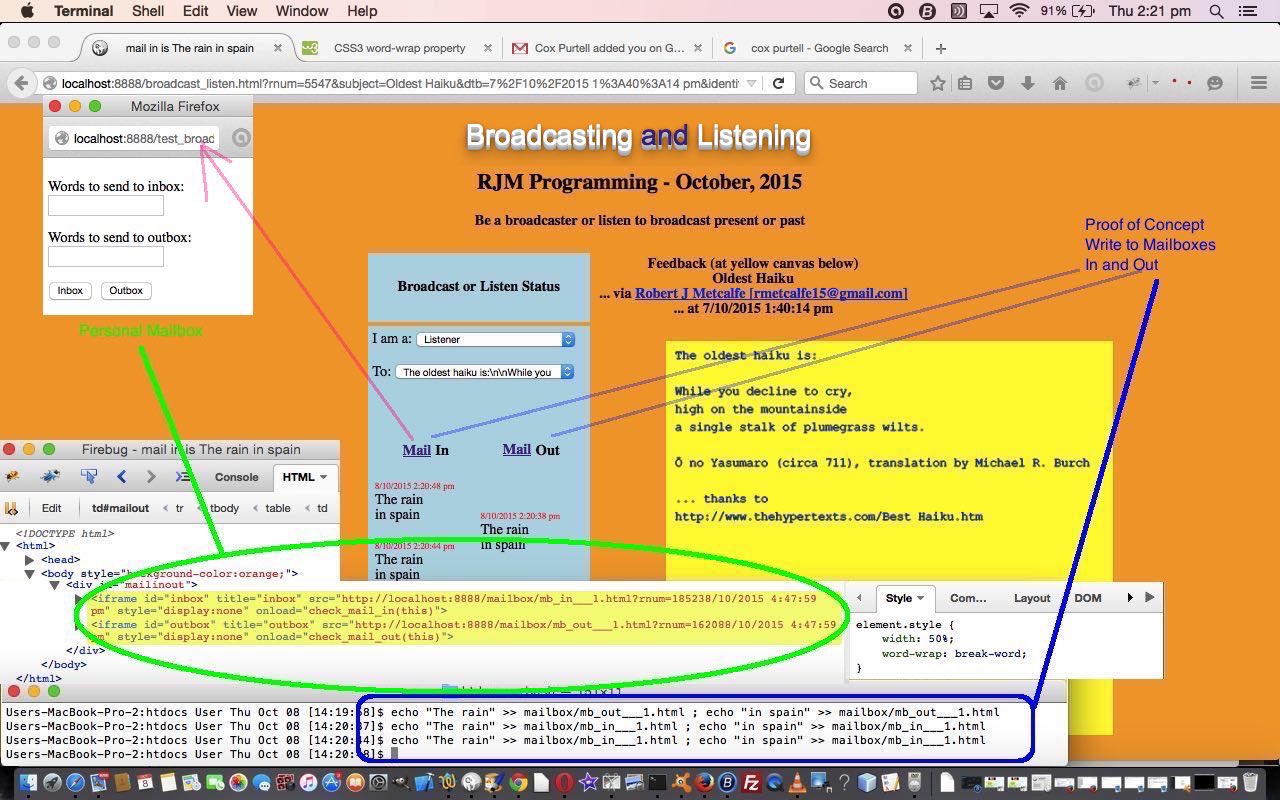The width and height of the screenshot is (1280, 800).
Task: Click the Firebug toolbar button in Firefox
Action: click(x=1133, y=84)
